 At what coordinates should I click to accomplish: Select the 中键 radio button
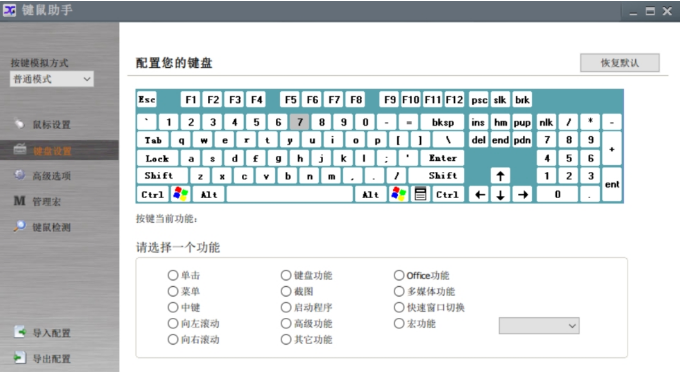[x=173, y=307]
